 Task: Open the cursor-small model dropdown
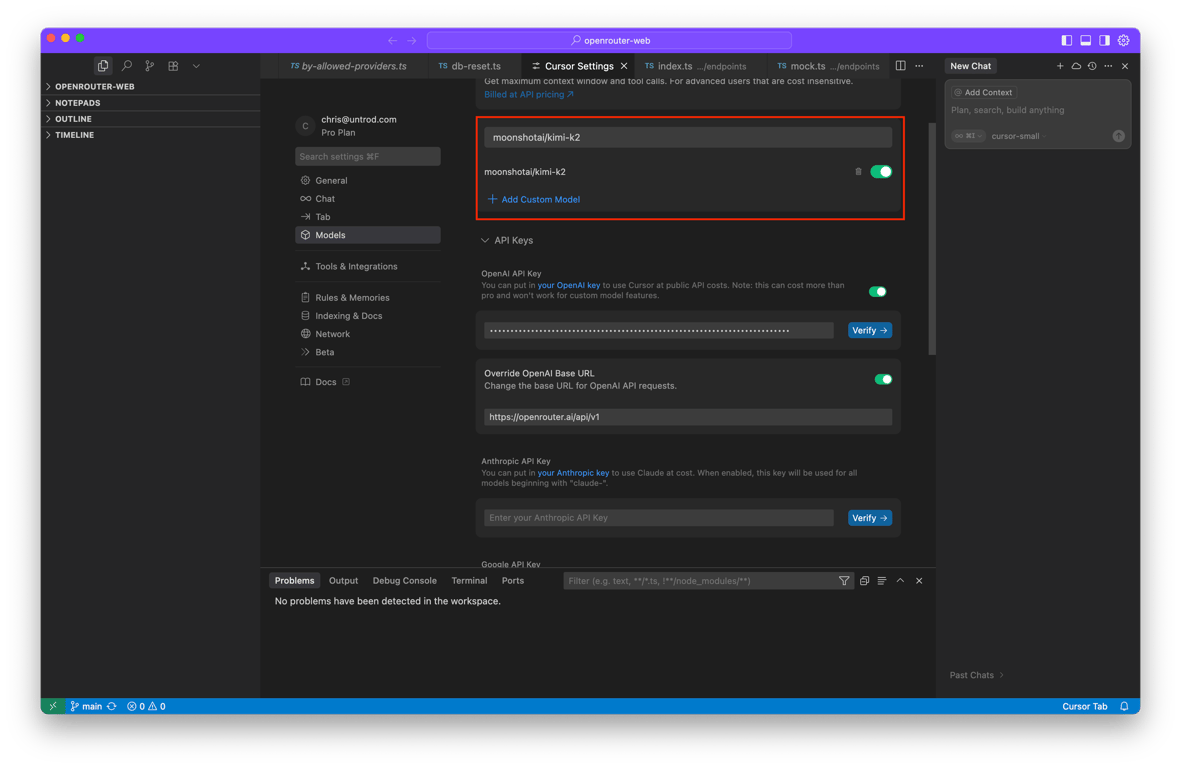[1015, 136]
